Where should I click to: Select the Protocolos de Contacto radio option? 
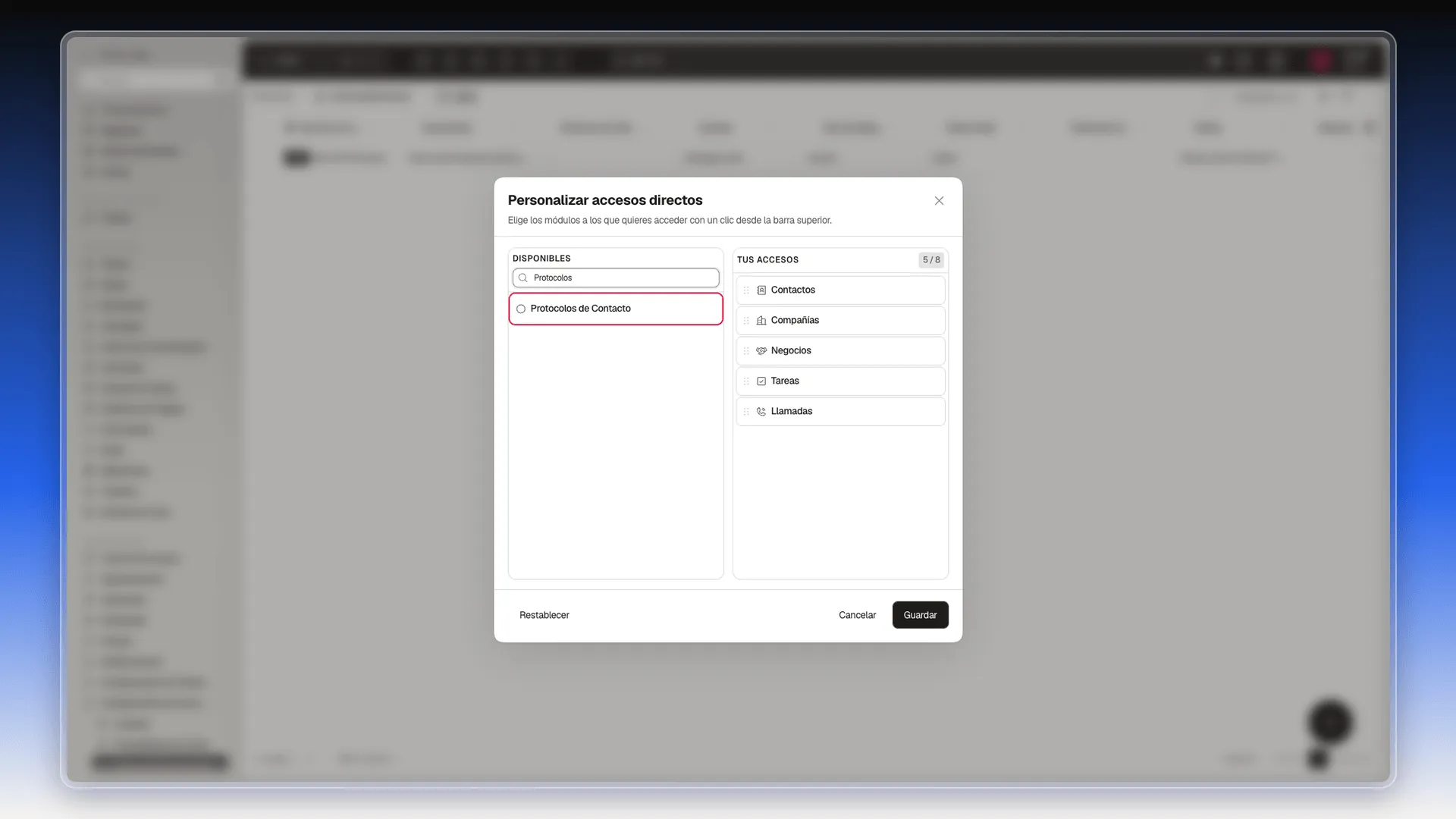click(521, 309)
